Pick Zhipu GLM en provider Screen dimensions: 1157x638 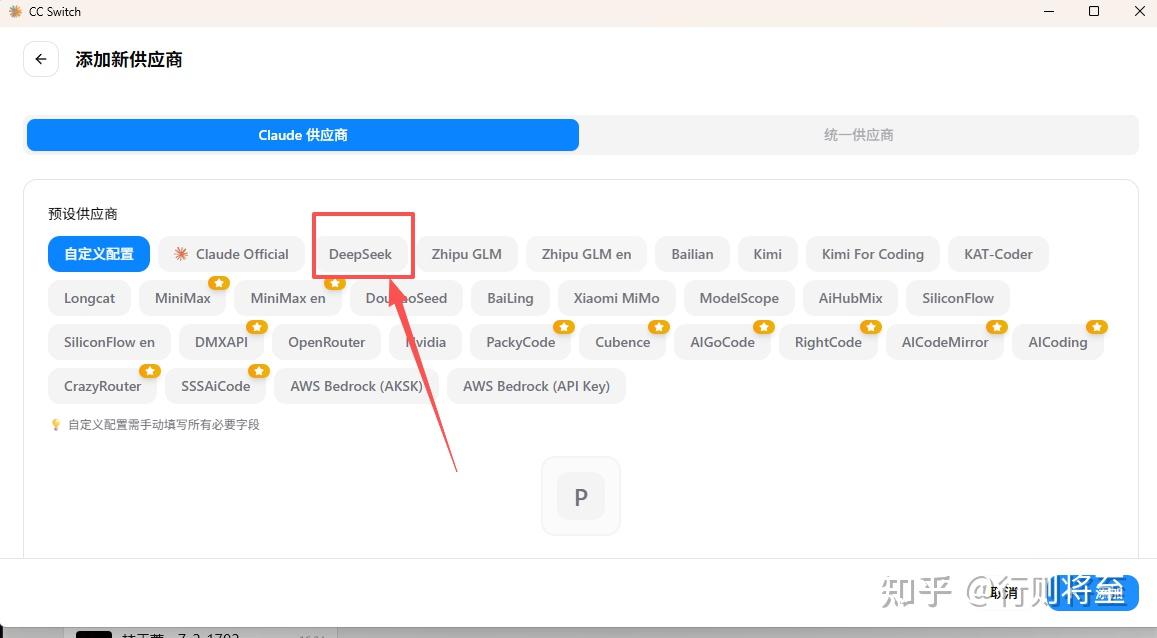587,254
